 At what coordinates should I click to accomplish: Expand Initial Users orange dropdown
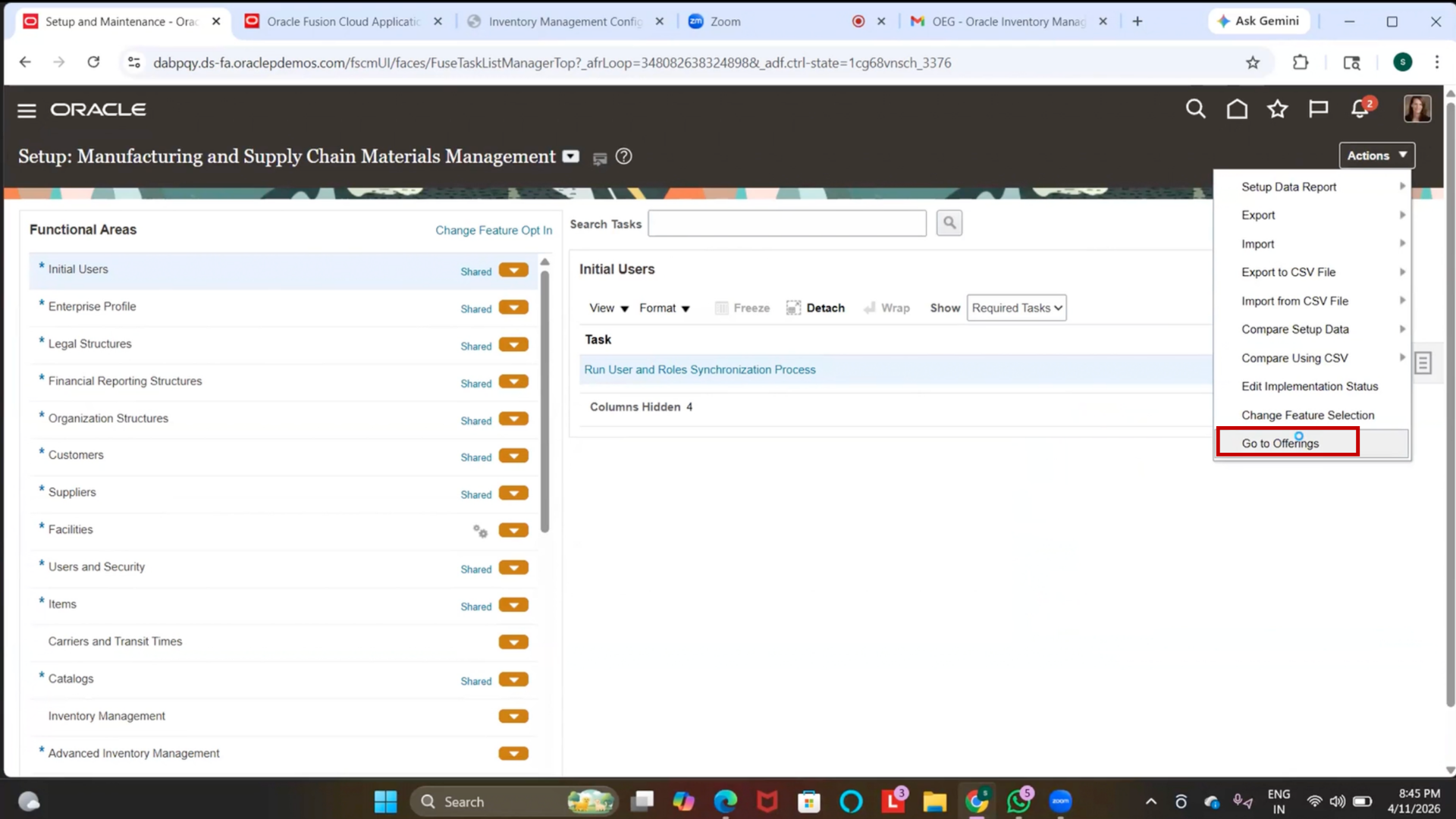tap(513, 271)
